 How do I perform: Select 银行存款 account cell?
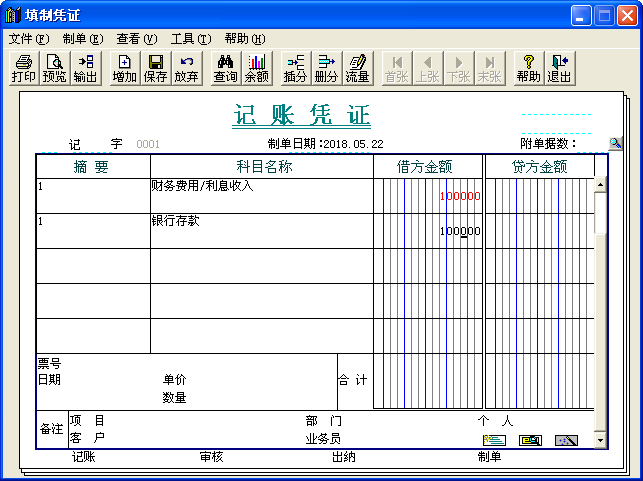pos(262,231)
